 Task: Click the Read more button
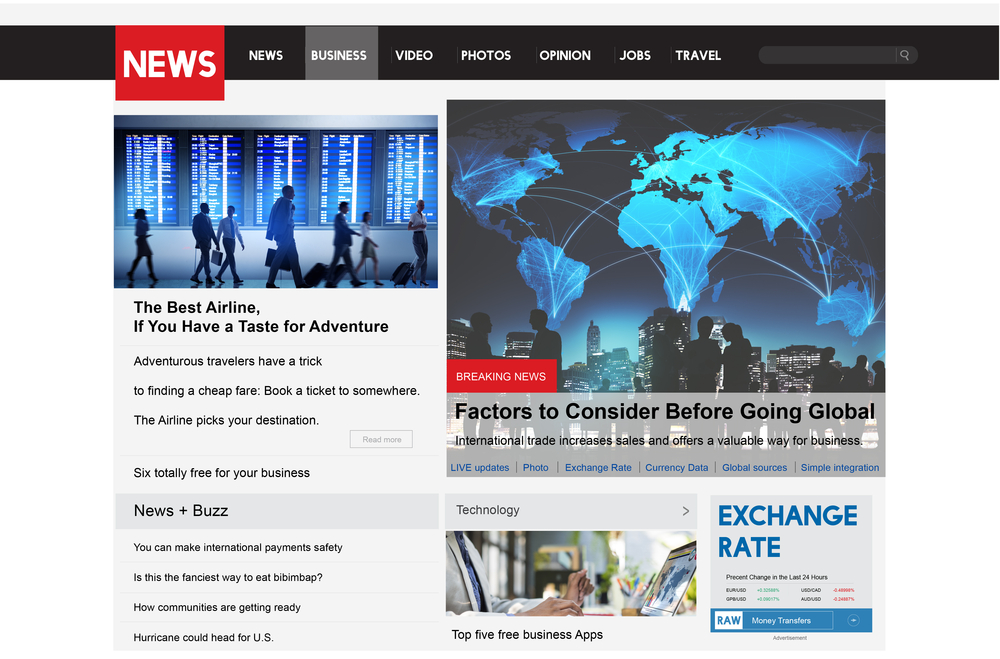[x=381, y=440]
